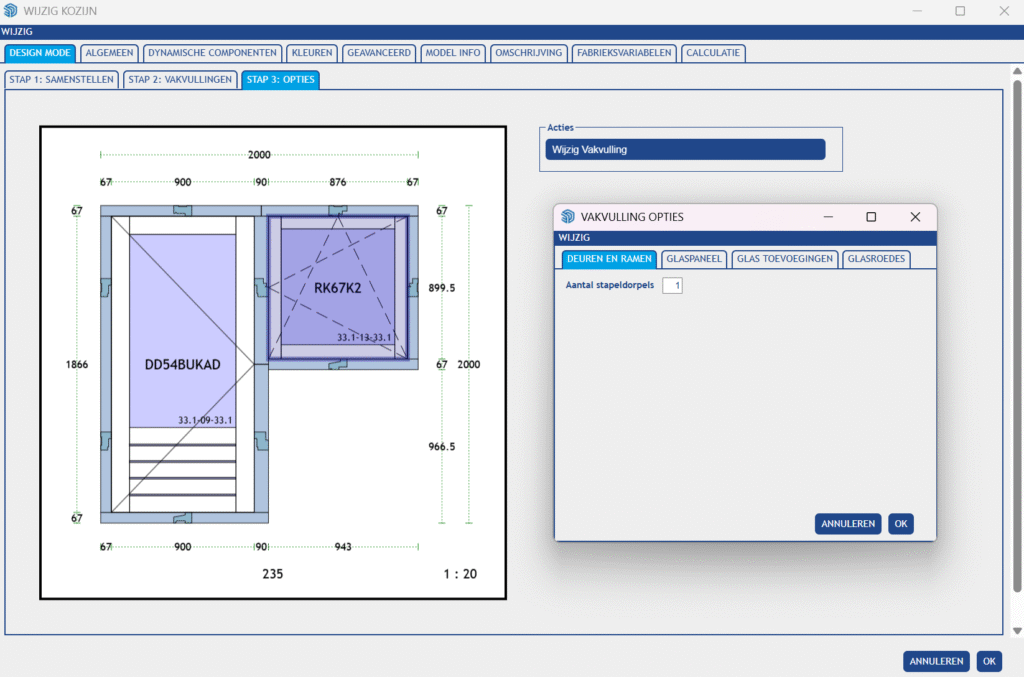Click the app logo in the Vakvulling Opties title bar

pyautogui.click(x=568, y=217)
